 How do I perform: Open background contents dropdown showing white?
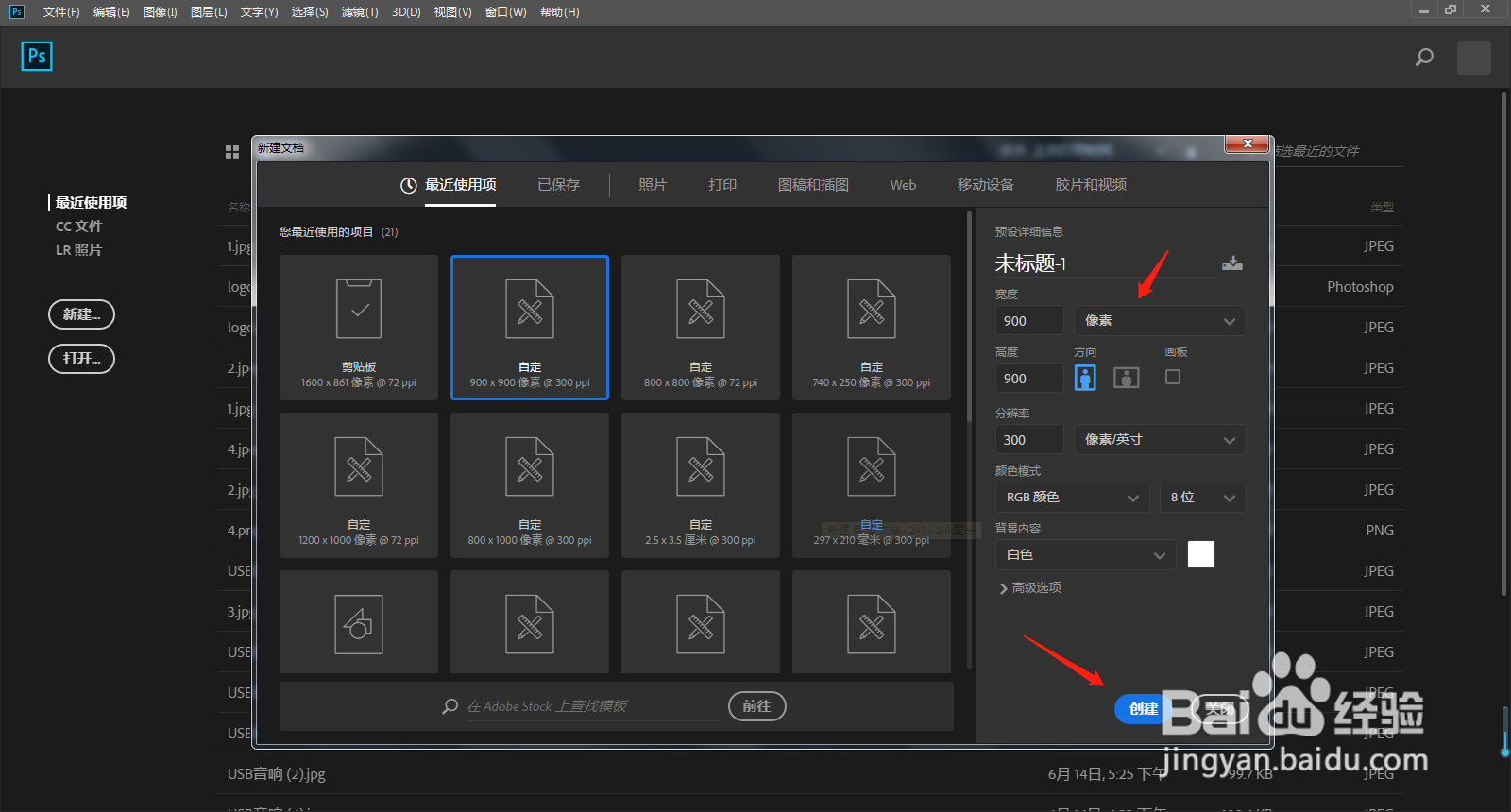(1085, 555)
